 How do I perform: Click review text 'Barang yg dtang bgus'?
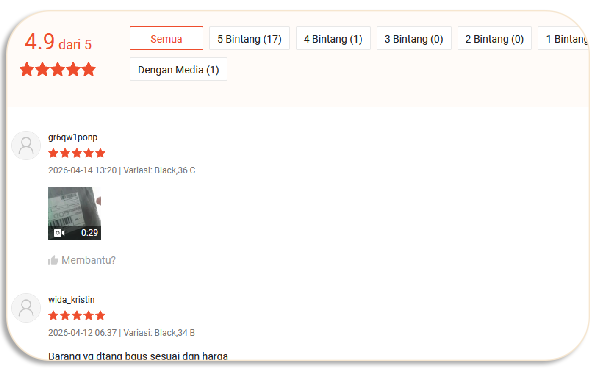pyautogui.click(x=138, y=356)
